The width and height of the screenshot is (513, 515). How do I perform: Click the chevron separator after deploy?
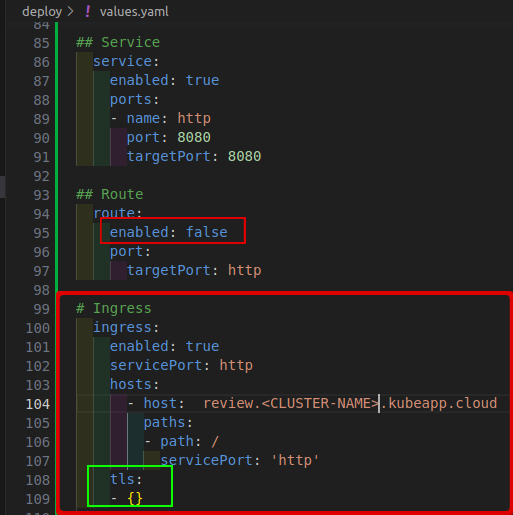[x=70, y=12]
